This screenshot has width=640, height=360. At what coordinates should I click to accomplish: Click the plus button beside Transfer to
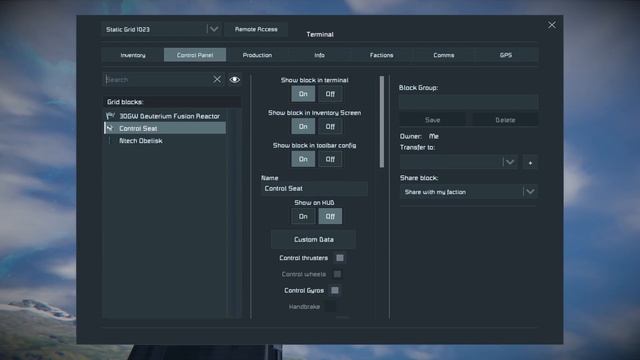click(530, 162)
